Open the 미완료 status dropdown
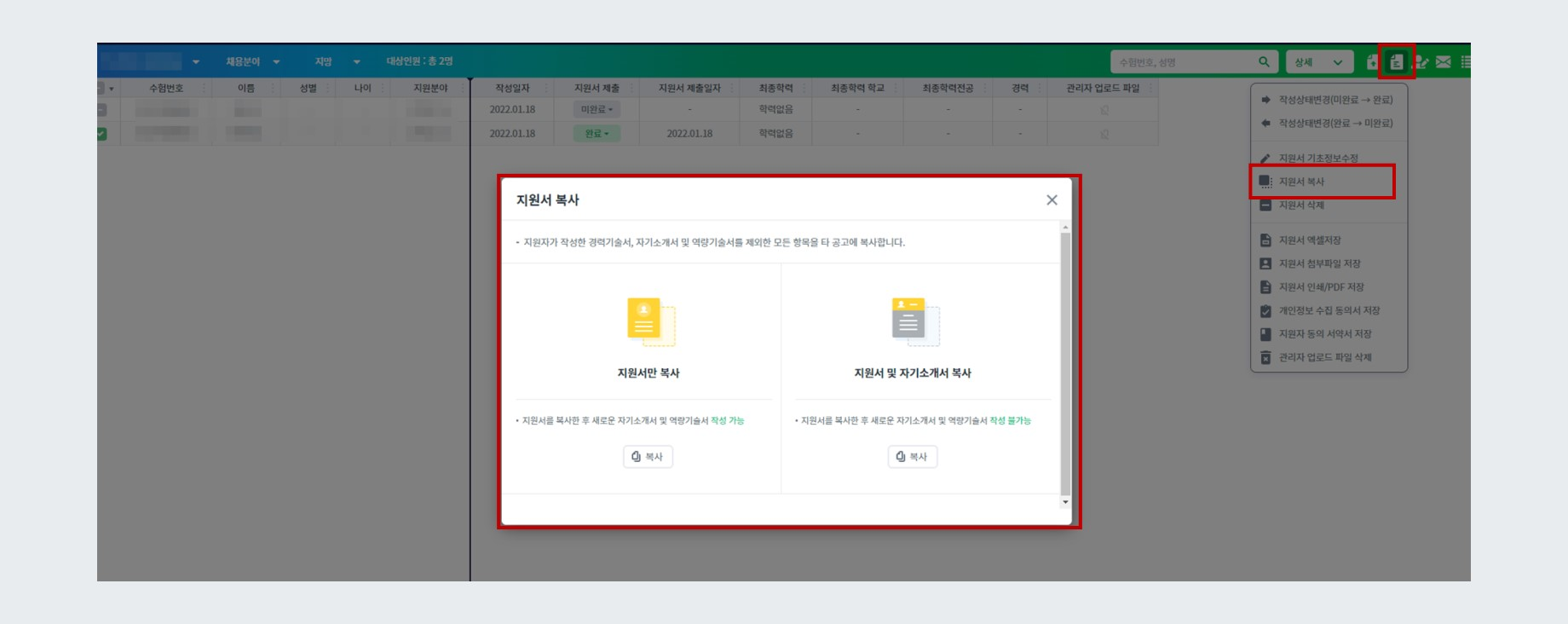This screenshot has height=624, width=1568. click(x=596, y=110)
